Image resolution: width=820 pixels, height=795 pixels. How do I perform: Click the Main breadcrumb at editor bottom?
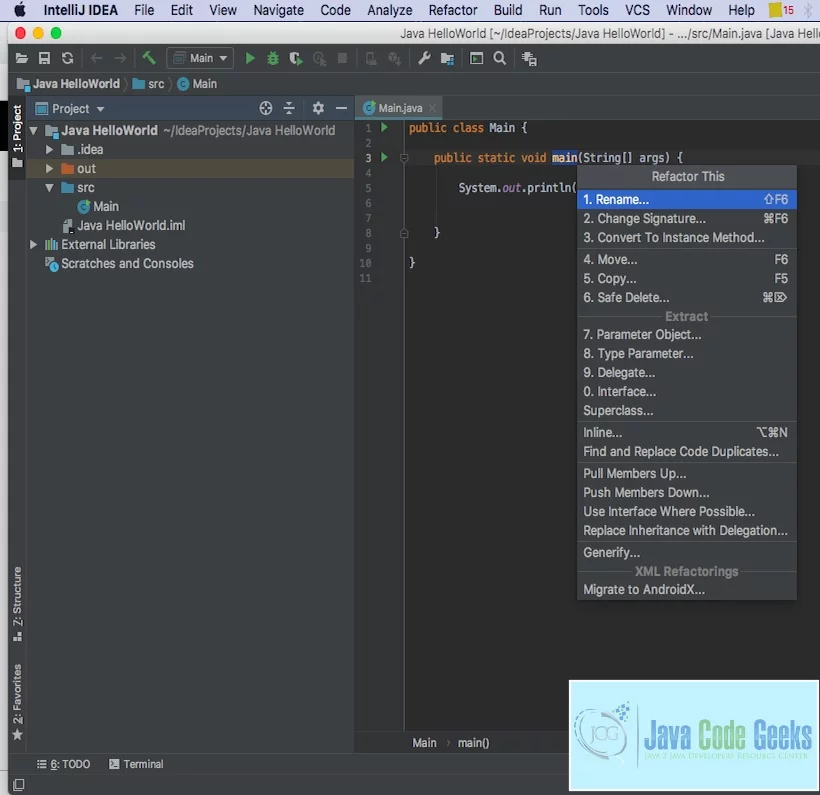[424, 743]
